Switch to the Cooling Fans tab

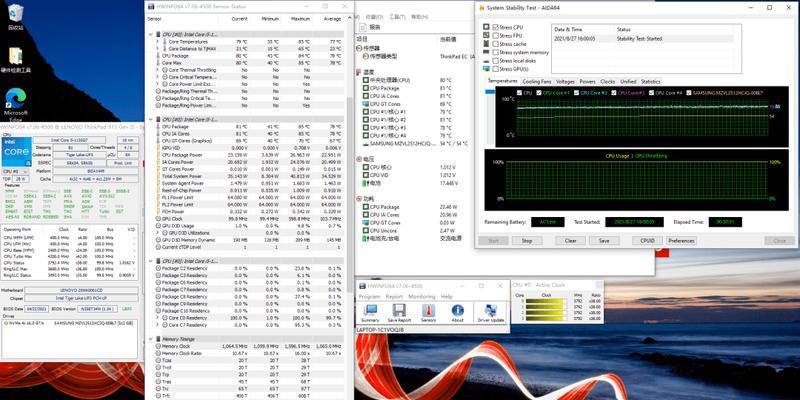coord(537,82)
